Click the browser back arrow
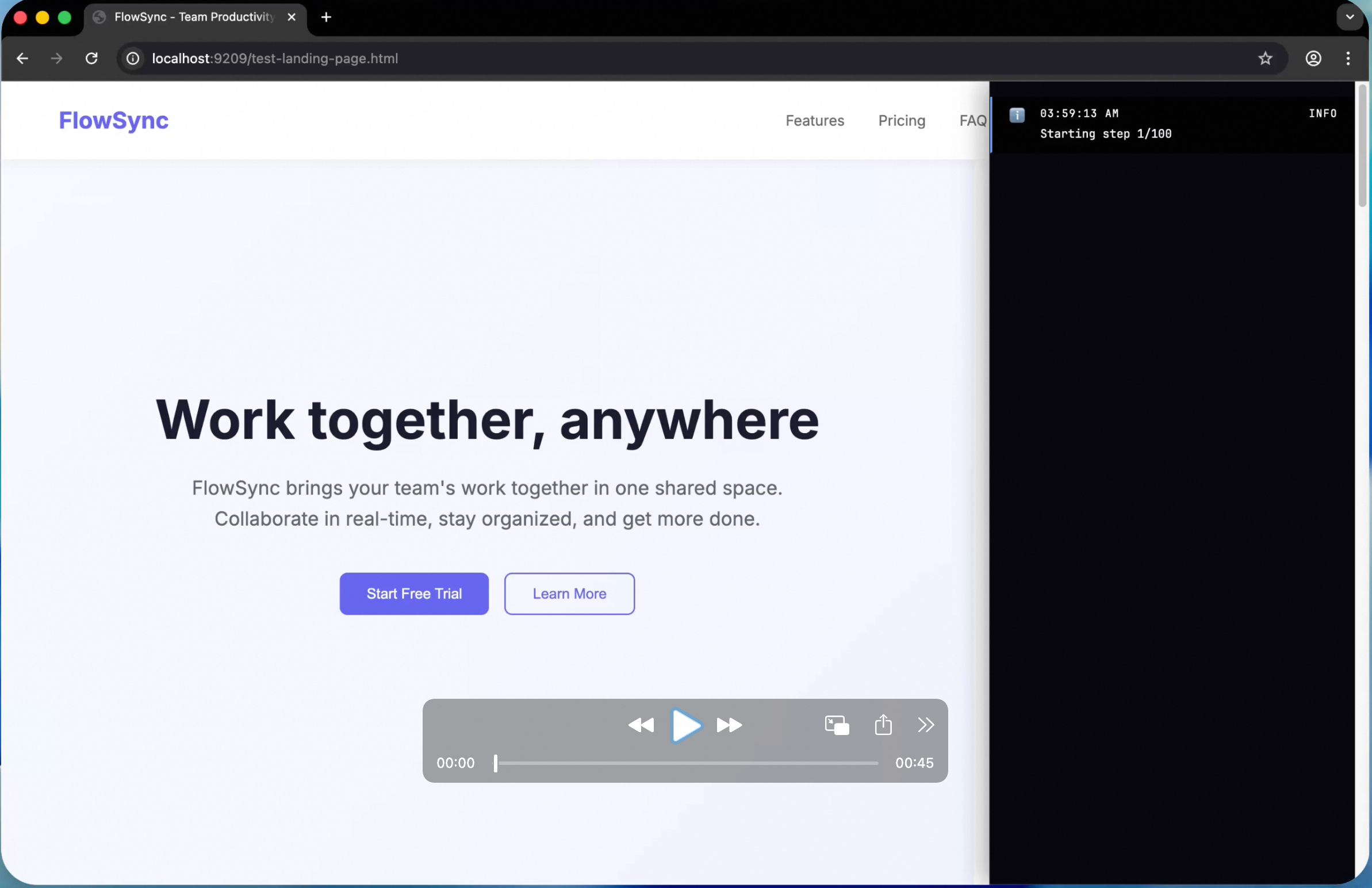 tap(22, 58)
